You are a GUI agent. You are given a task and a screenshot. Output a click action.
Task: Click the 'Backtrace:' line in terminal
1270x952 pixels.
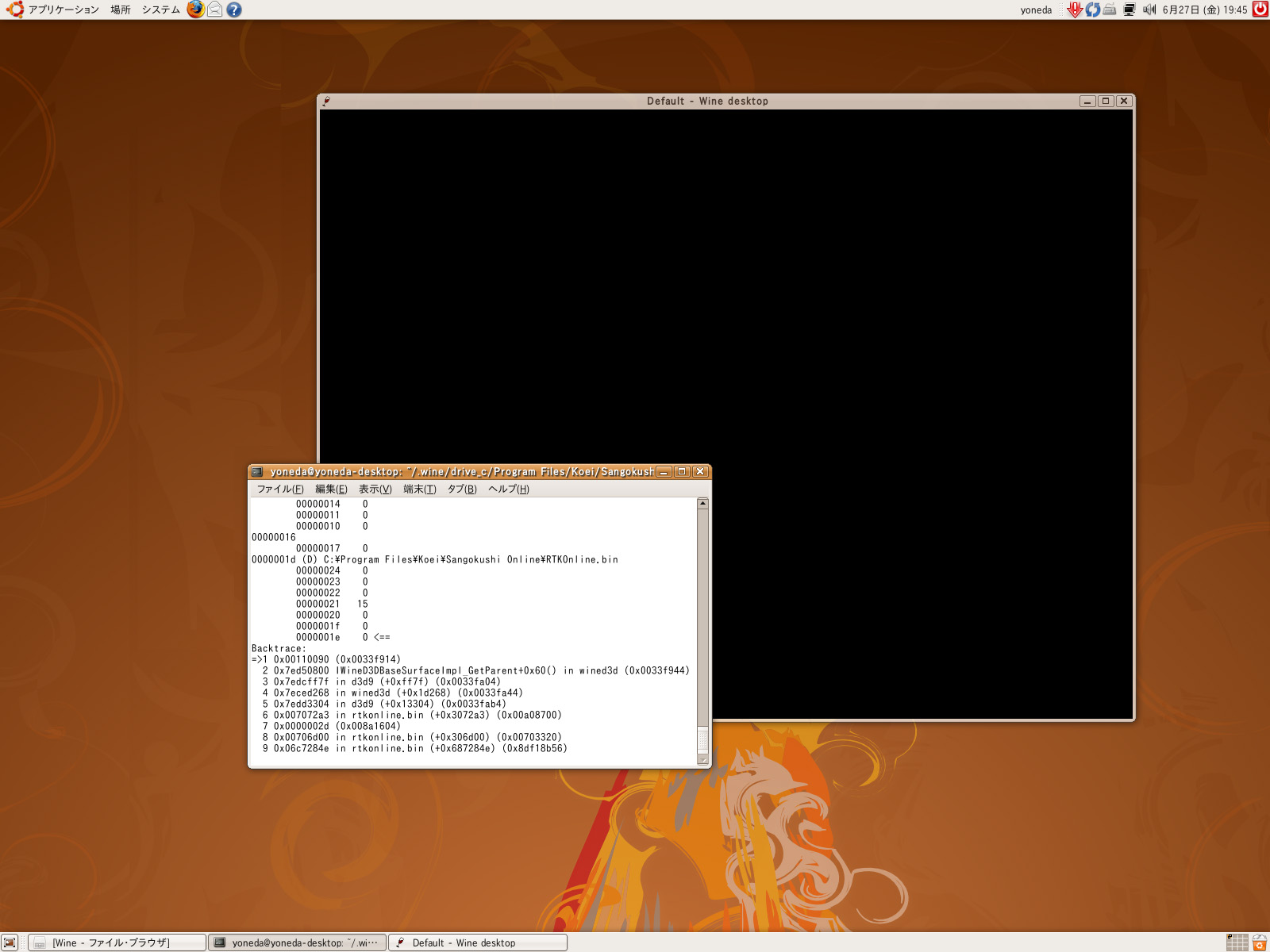(279, 648)
